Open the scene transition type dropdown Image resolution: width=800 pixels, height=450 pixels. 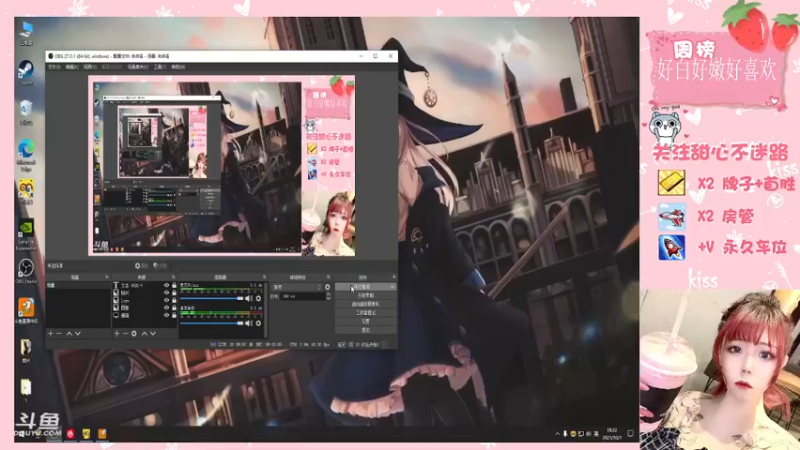297,287
